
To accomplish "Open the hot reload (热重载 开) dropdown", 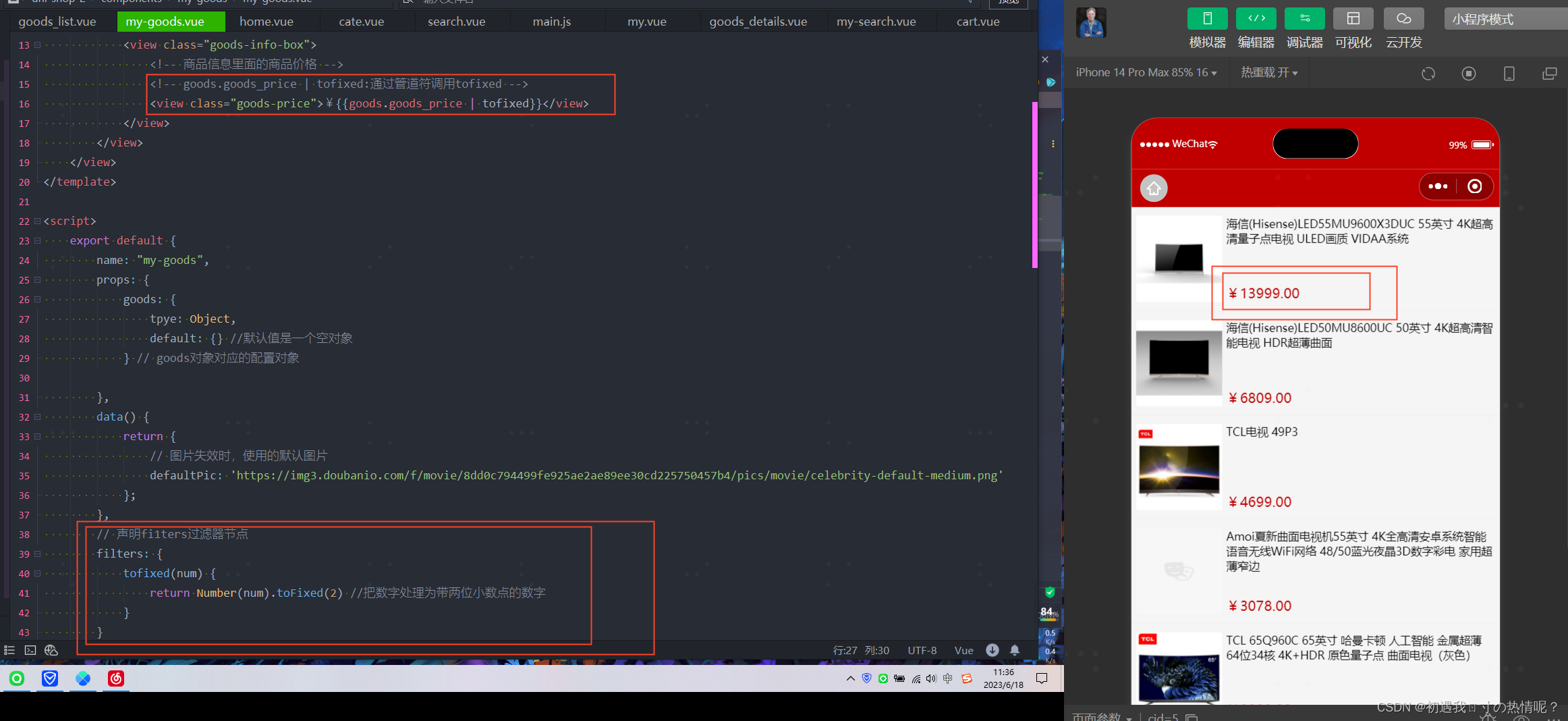I will click(x=1269, y=73).
